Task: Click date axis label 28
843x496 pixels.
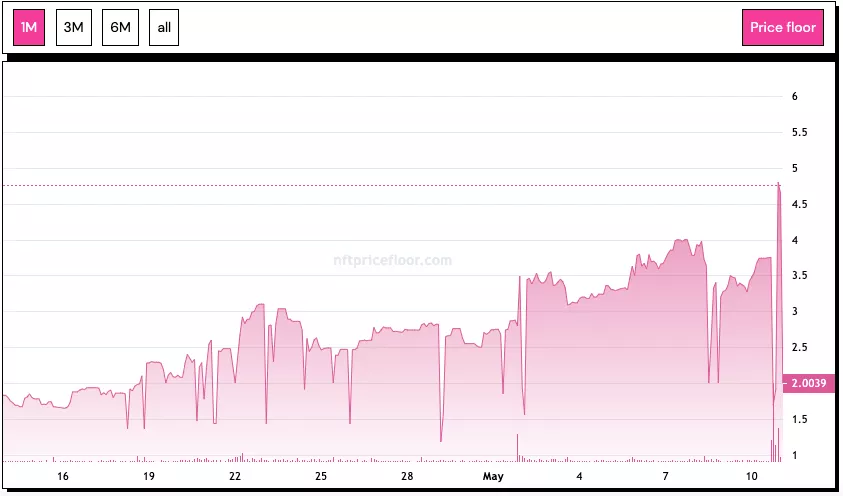Action: coord(407,476)
